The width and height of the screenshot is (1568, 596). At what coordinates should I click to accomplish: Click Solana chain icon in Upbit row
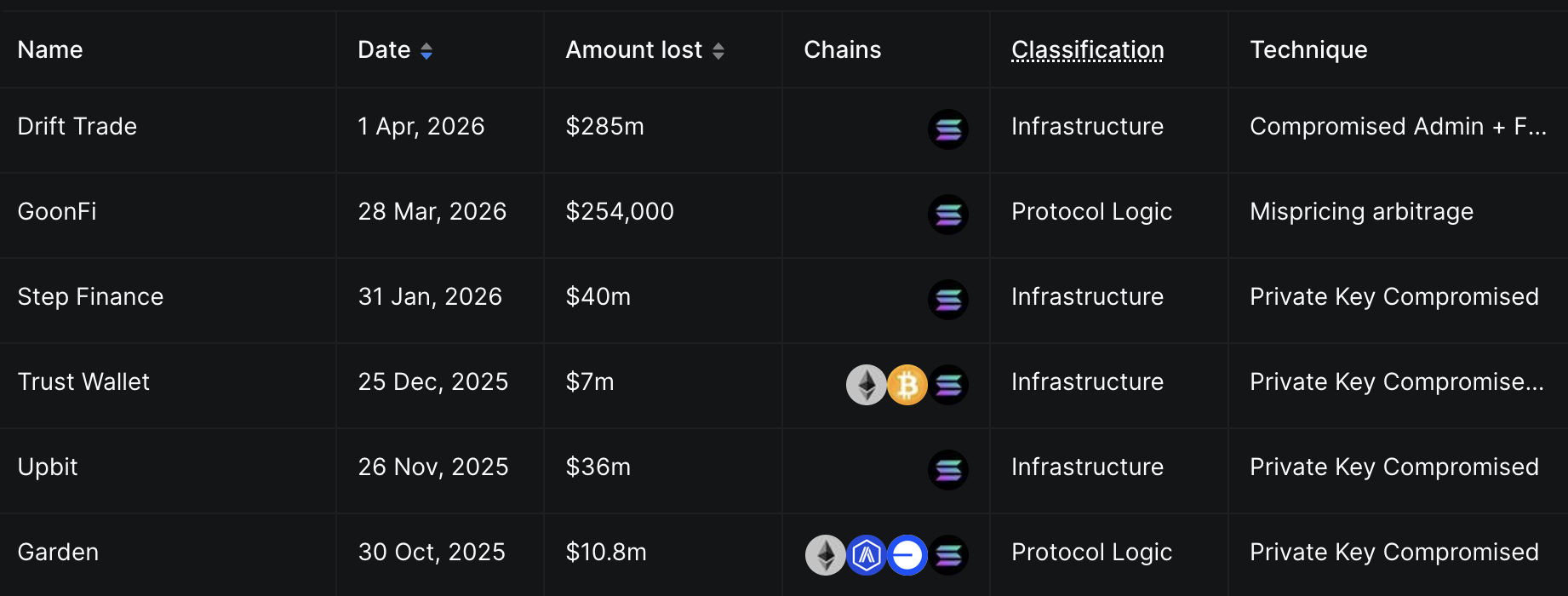point(948,470)
